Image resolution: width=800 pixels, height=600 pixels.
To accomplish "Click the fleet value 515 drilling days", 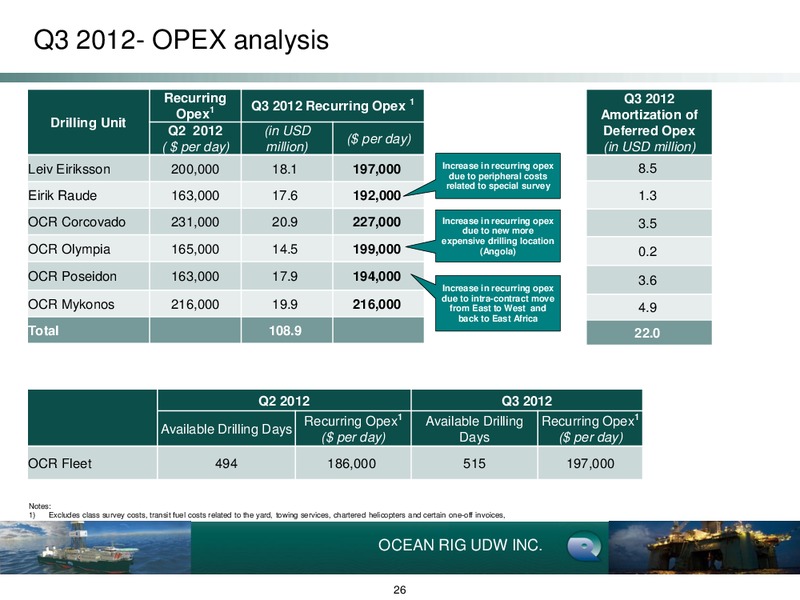I will point(474,463).
